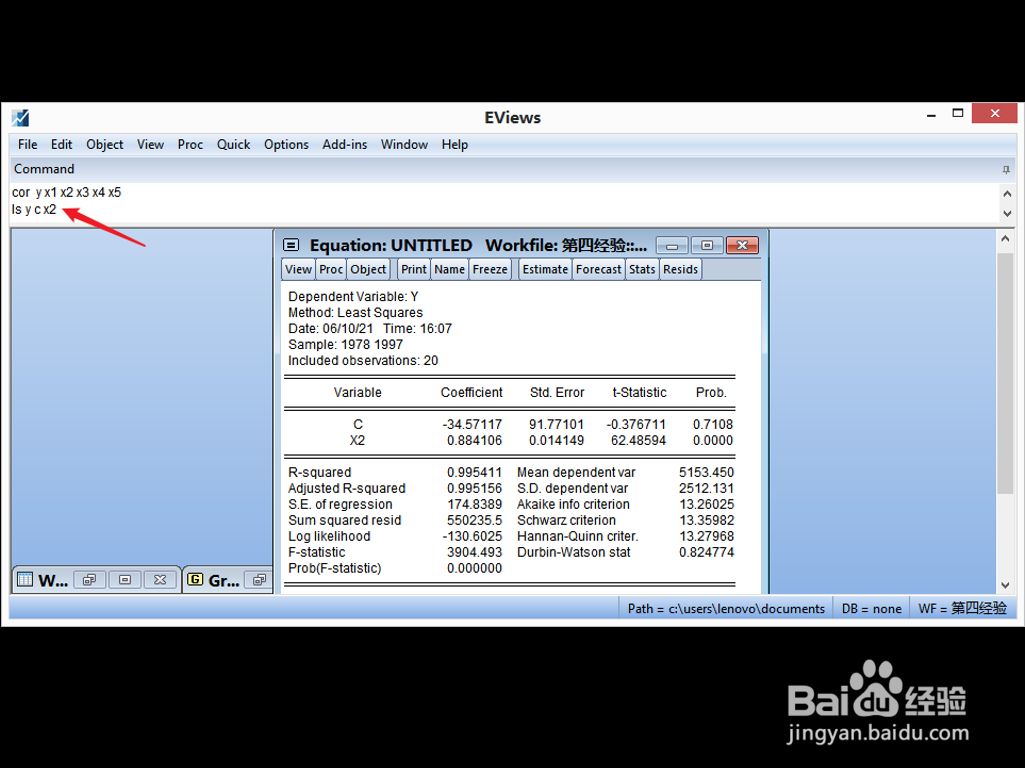Maximize the EViews main window
1025x768 pixels.
(958, 114)
